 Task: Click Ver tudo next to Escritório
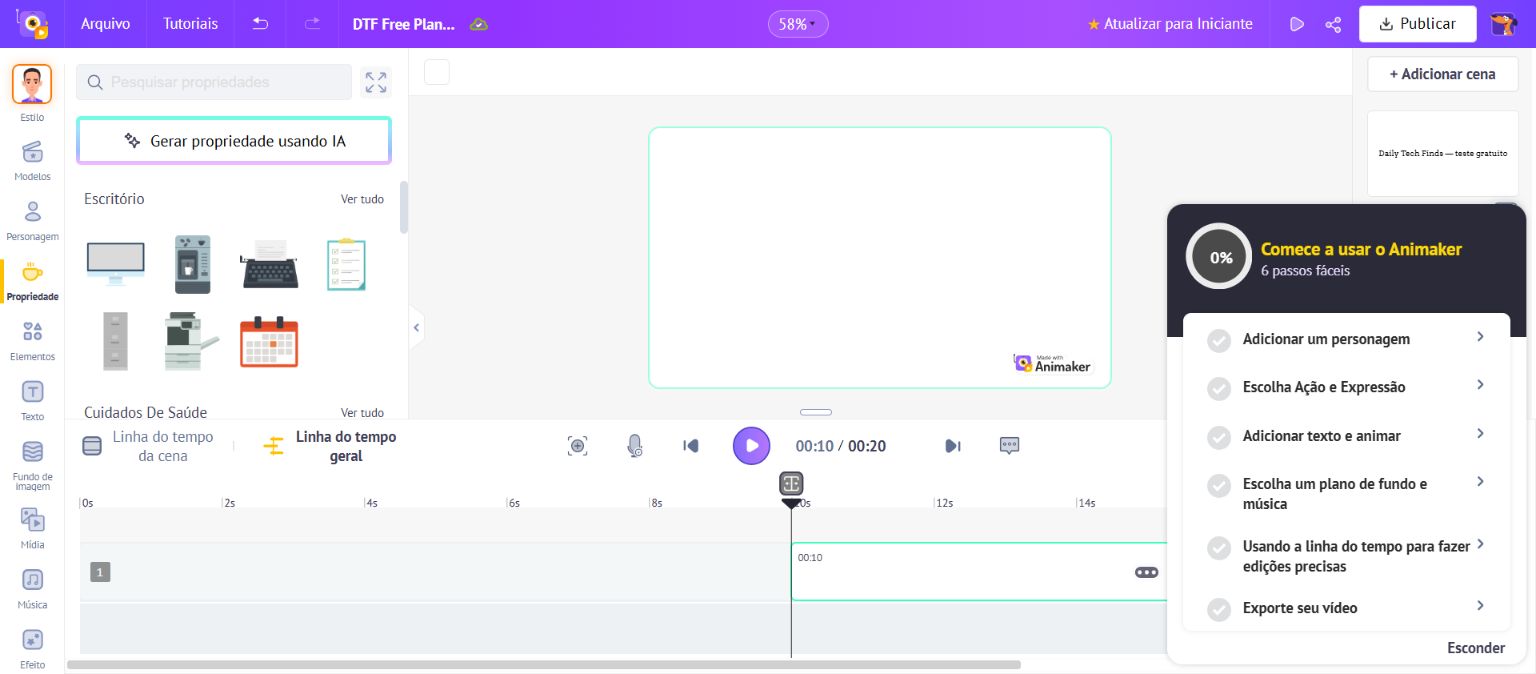click(x=362, y=199)
